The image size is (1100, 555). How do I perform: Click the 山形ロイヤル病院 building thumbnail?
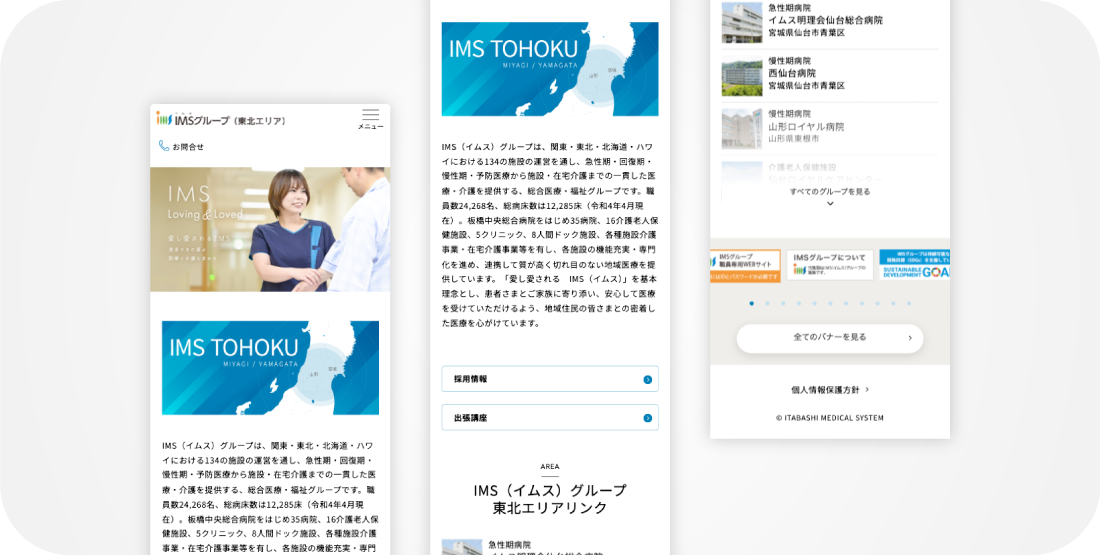pos(742,128)
